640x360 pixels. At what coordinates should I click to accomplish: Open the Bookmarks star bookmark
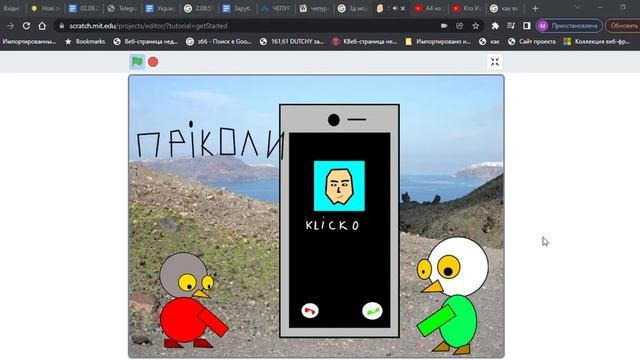(85, 41)
